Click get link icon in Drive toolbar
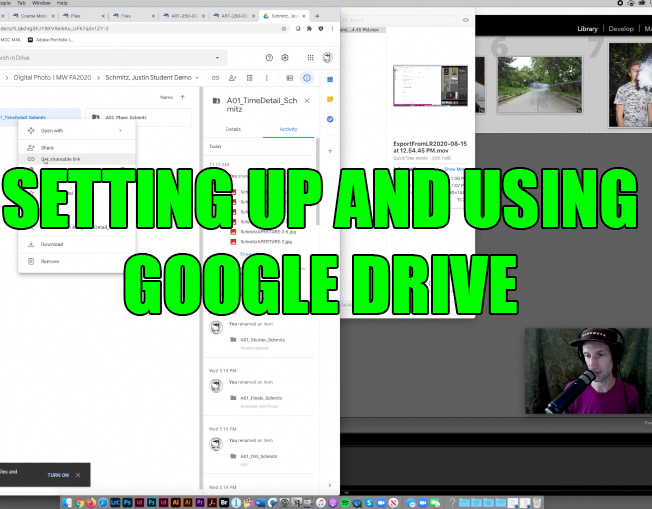652x509 pixels. point(215,78)
